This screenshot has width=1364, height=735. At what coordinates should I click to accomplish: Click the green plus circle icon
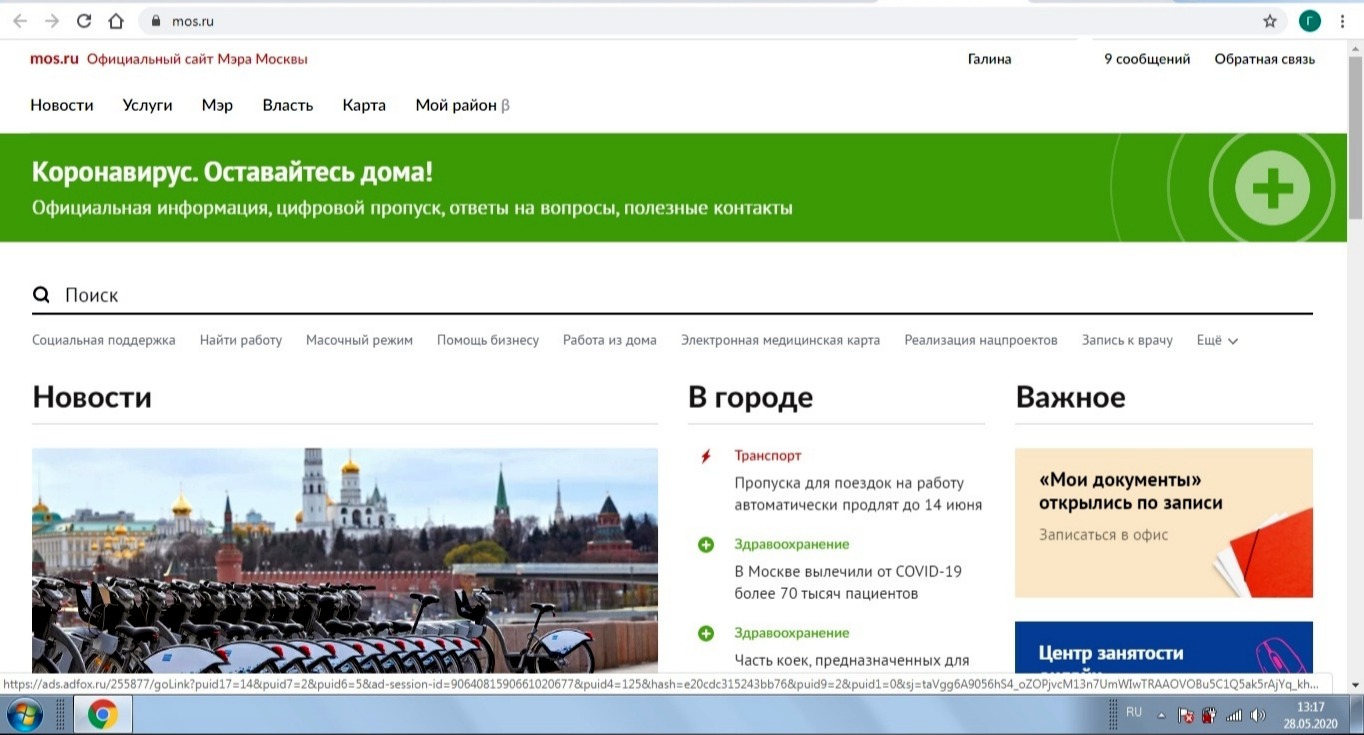(1272, 188)
